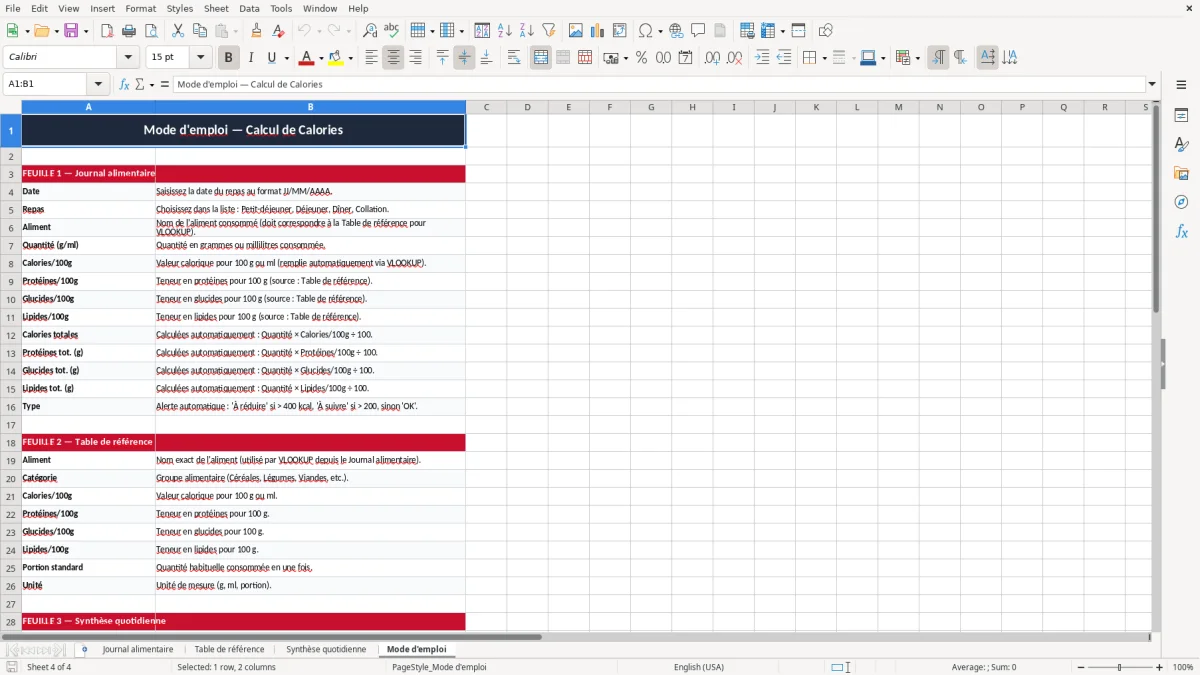Click the Cut scissors icon
Viewport: 1200px width, 675px height.
click(x=177, y=31)
